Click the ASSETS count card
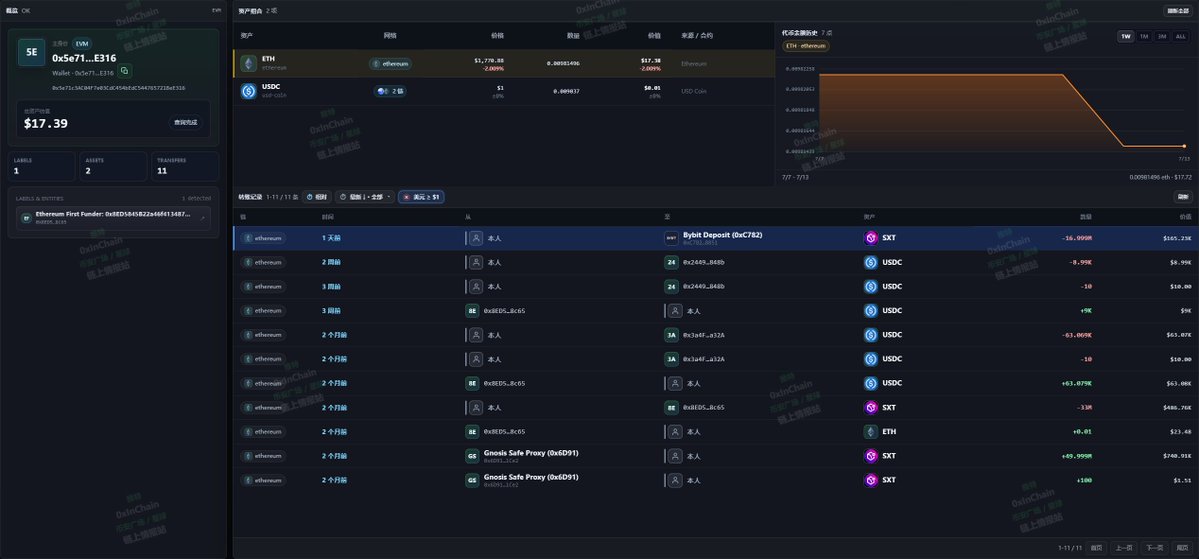The image size is (1199, 559). pos(113,166)
